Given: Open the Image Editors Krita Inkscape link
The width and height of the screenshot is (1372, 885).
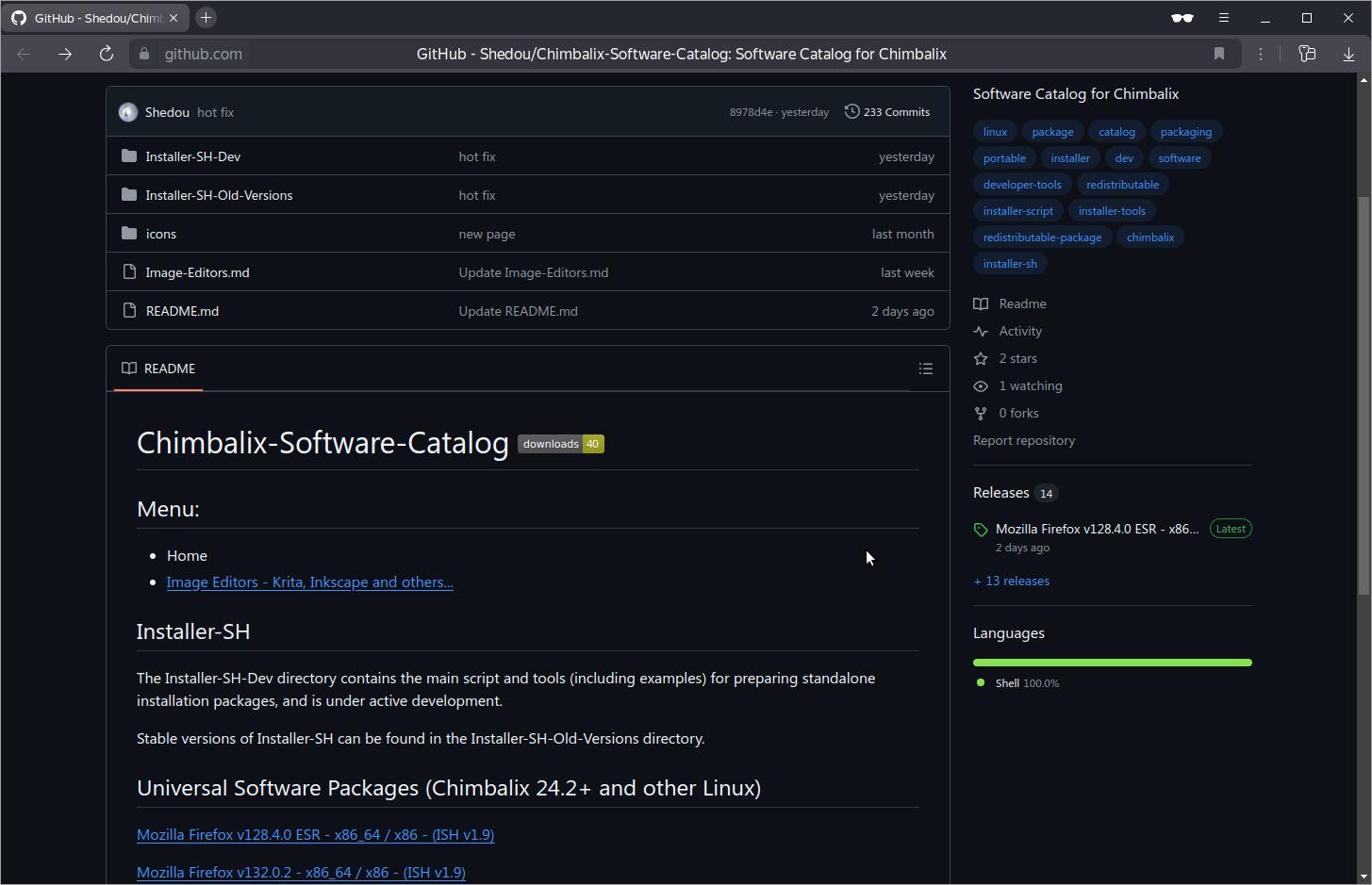Looking at the screenshot, I should [x=309, y=582].
